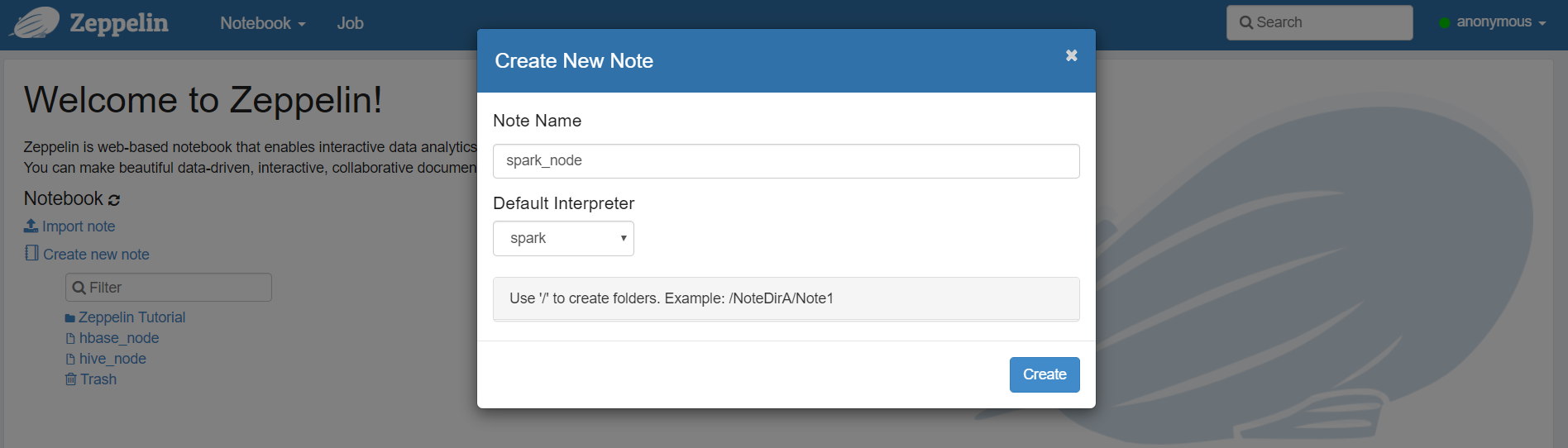Click the Import note upload icon
This screenshot has height=448, width=1568.
(x=31, y=226)
